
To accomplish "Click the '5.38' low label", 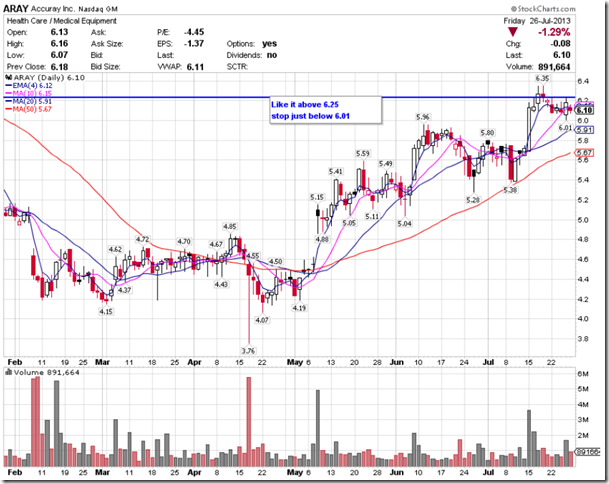I will coord(510,190).
